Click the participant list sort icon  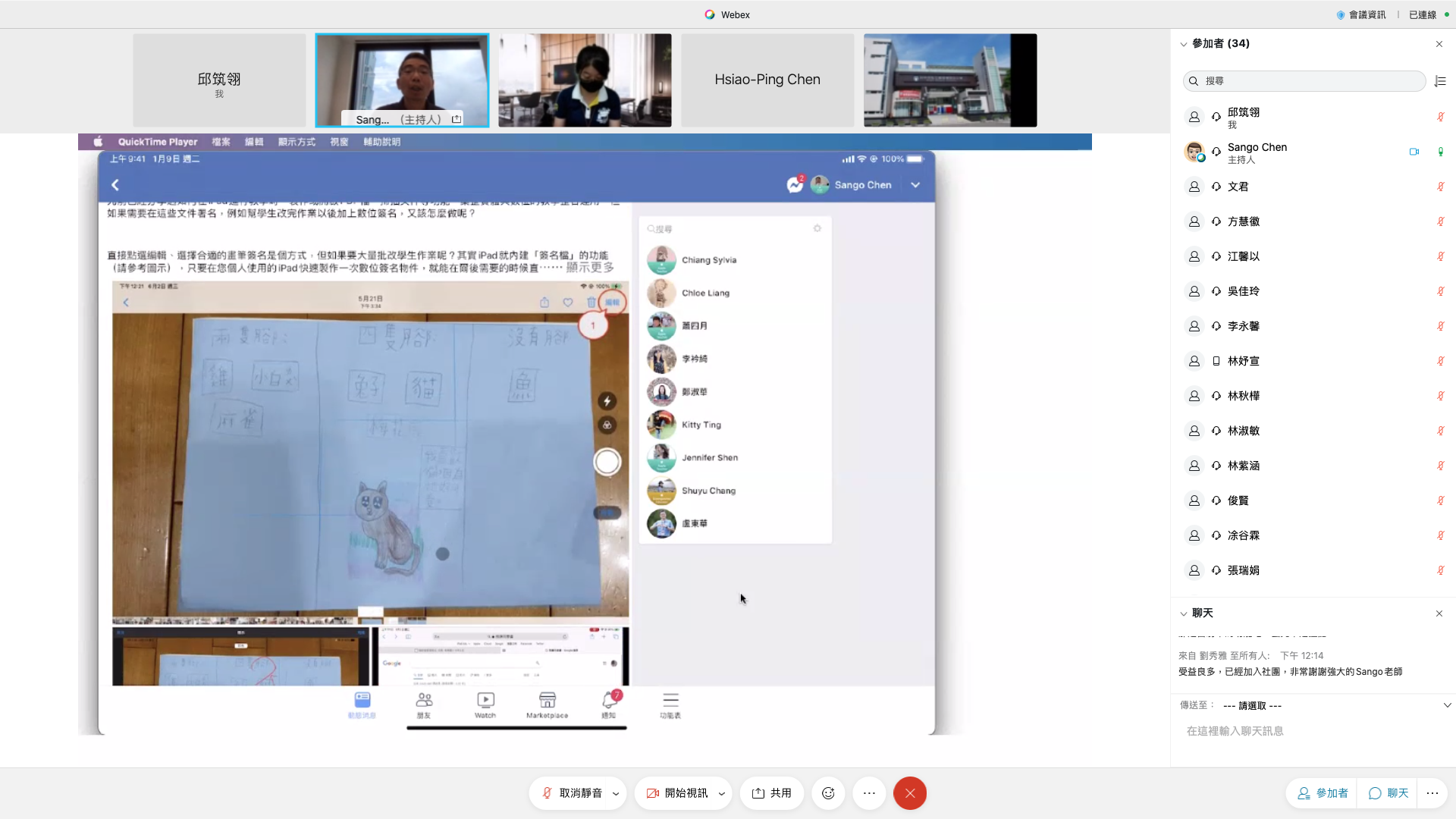click(x=1440, y=81)
